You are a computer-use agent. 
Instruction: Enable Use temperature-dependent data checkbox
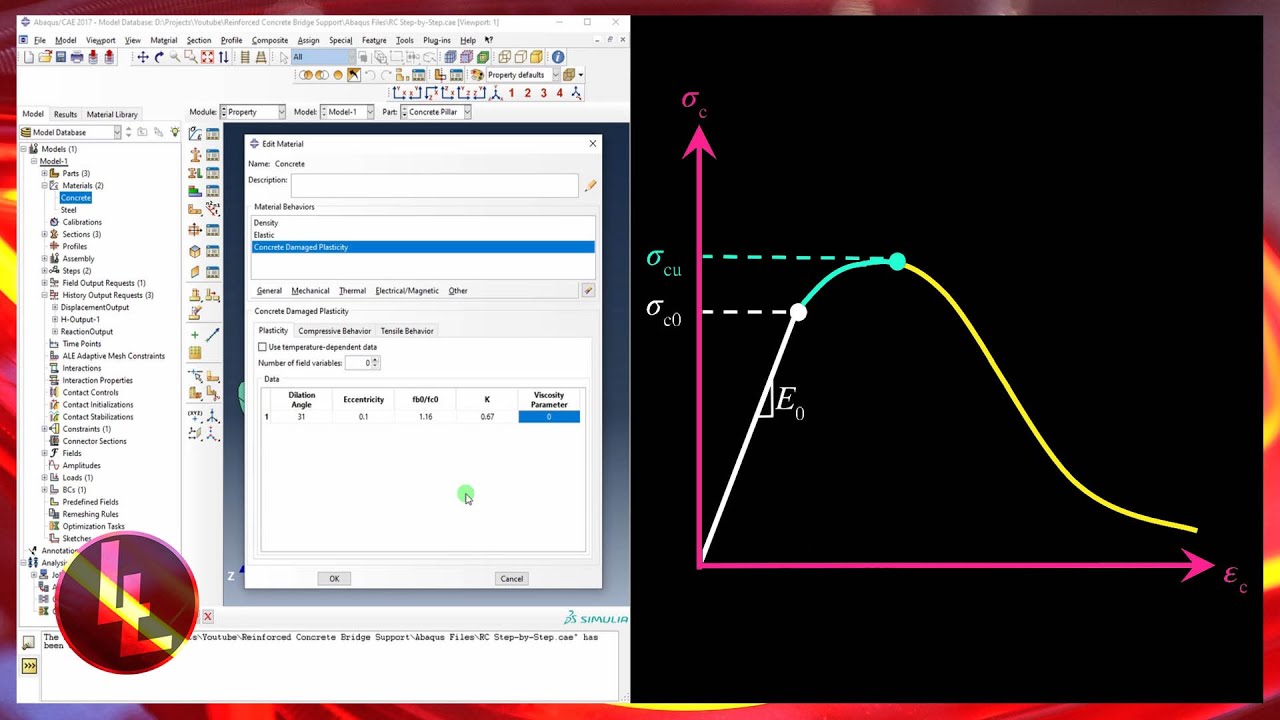pos(263,347)
